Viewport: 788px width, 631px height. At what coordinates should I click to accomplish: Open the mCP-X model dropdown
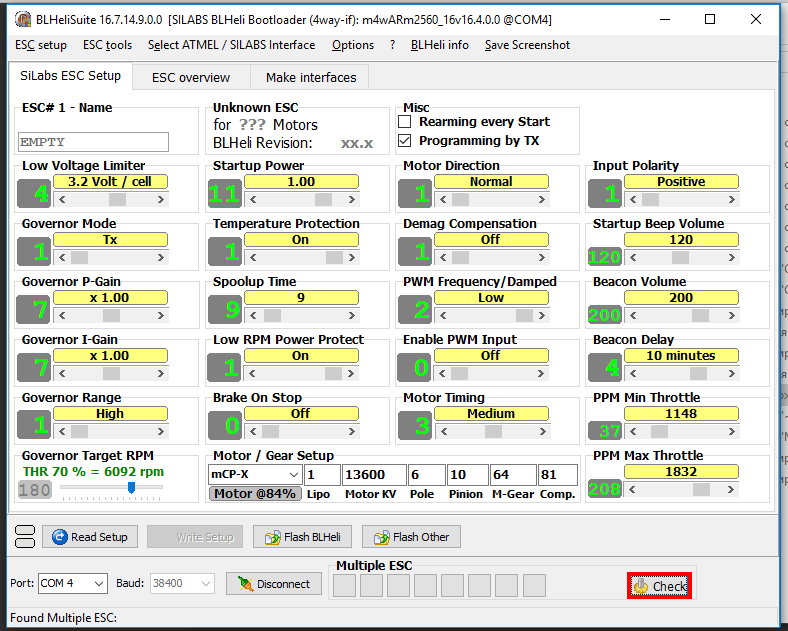(293, 474)
